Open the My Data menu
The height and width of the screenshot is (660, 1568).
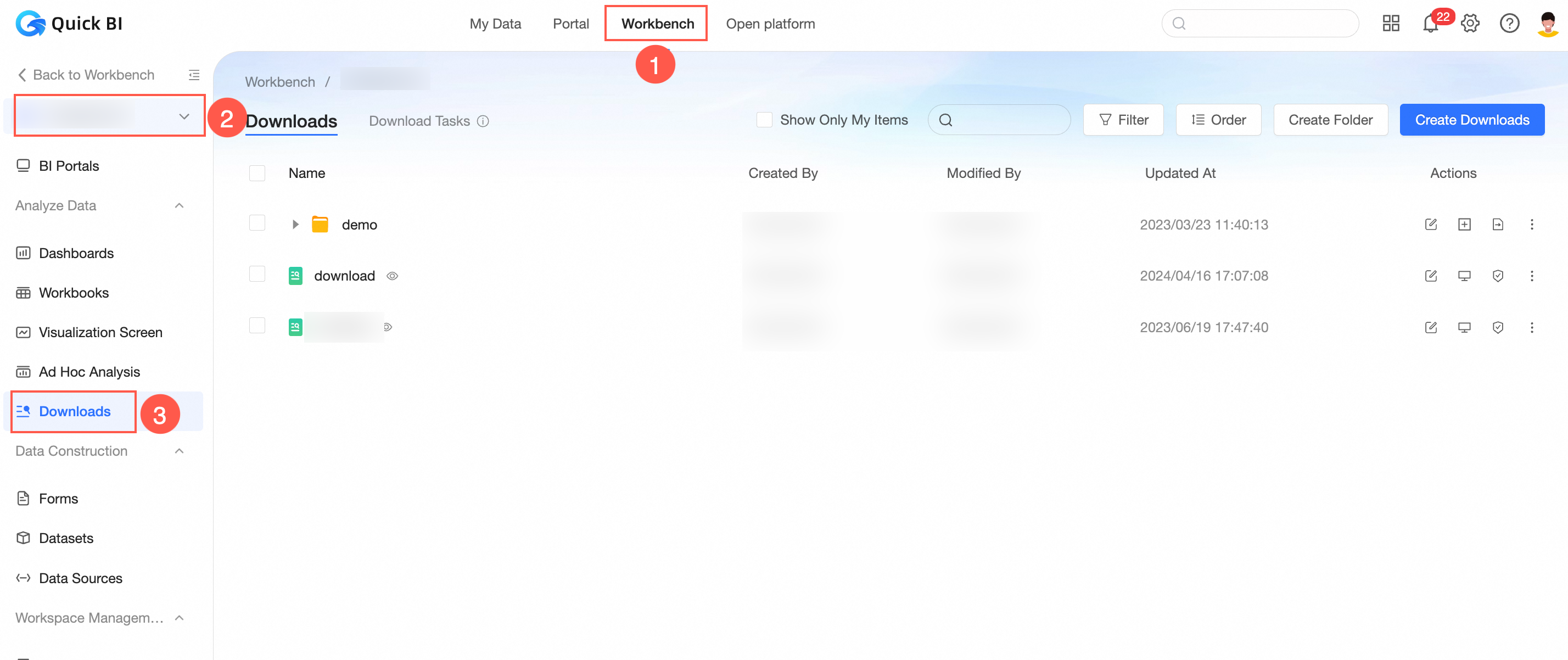495,24
